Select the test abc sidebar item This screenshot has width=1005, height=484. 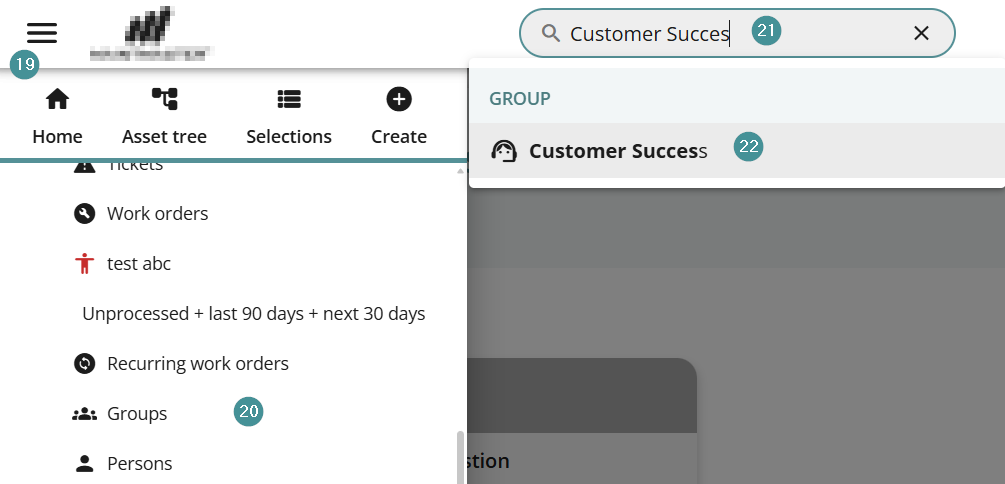coord(138,264)
